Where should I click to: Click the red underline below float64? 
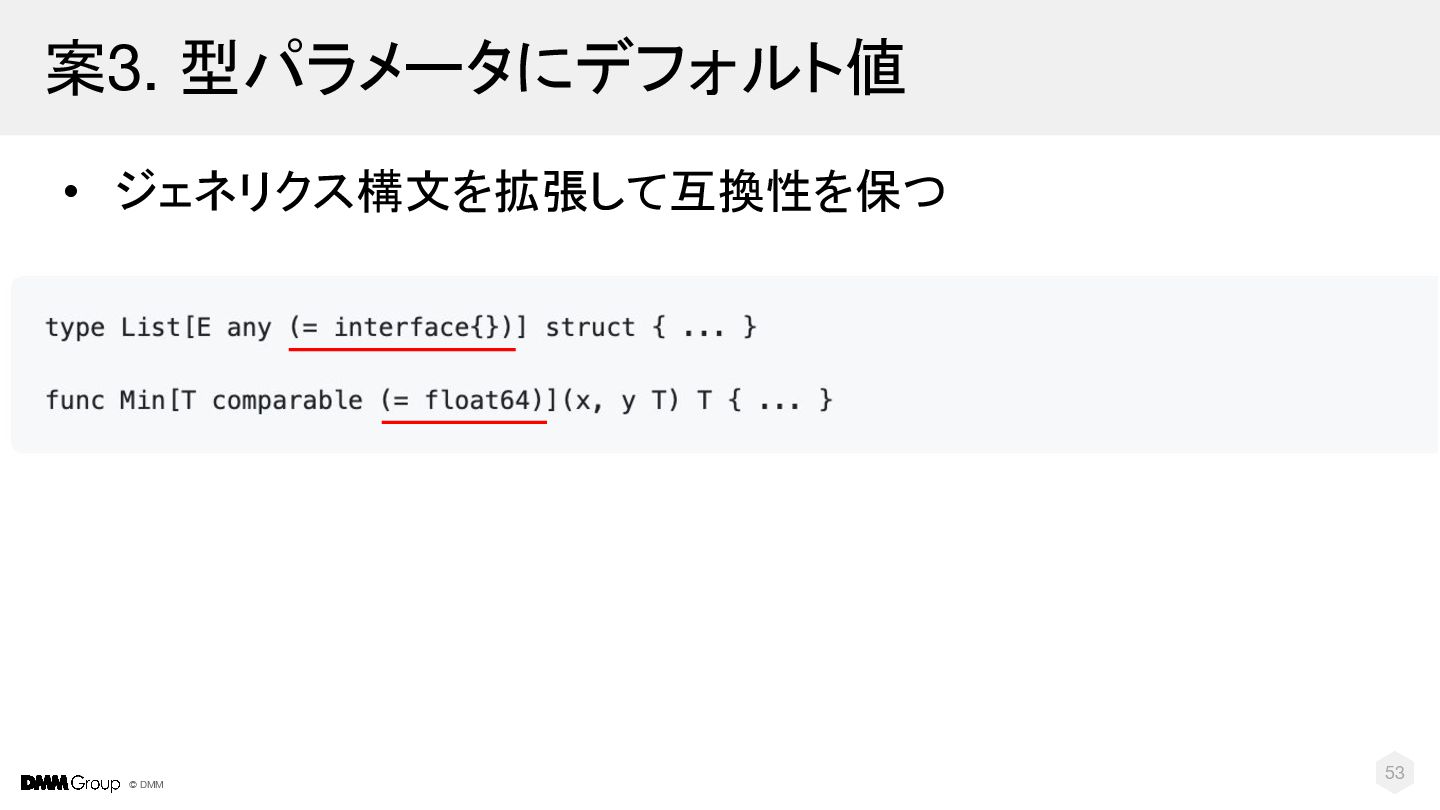click(x=464, y=422)
